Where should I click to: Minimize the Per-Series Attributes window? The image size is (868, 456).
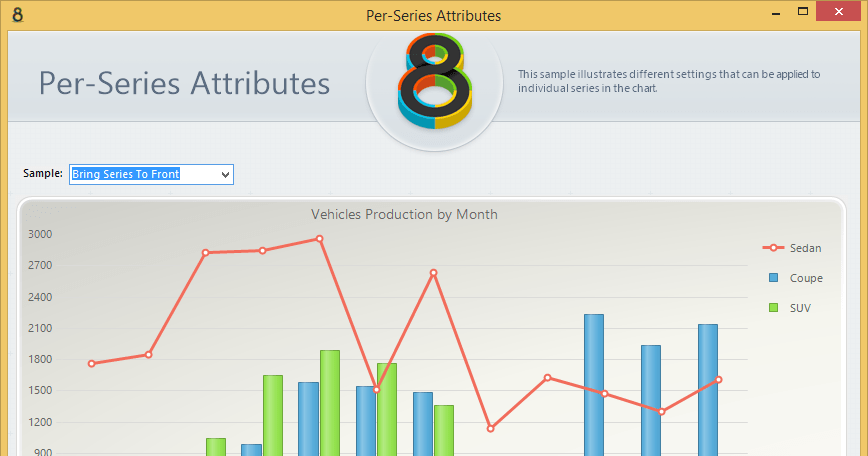[776, 12]
